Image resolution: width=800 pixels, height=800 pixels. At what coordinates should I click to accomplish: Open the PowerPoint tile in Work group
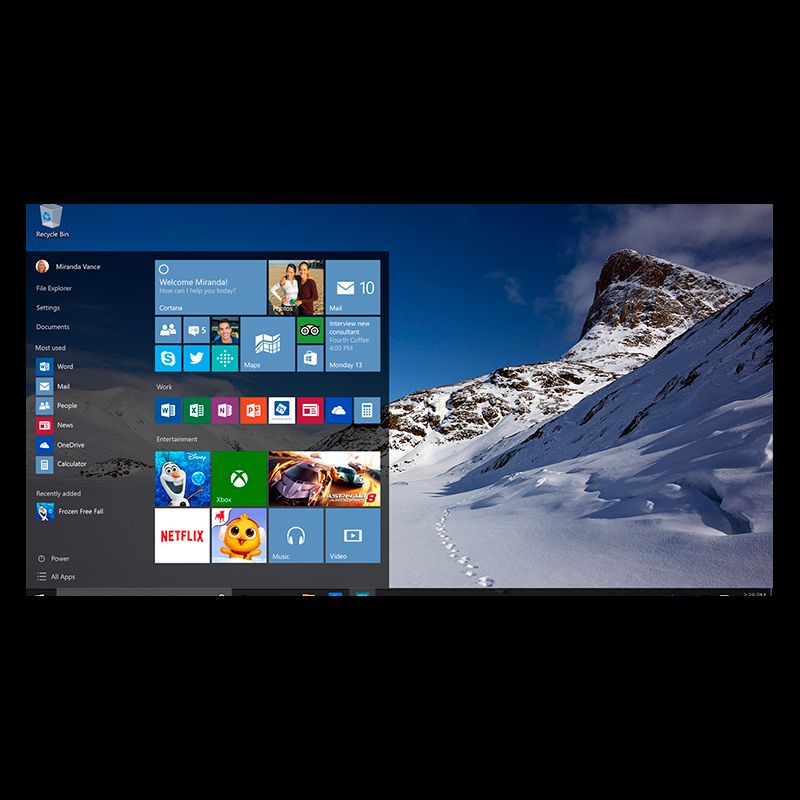click(x=253, y=409)
